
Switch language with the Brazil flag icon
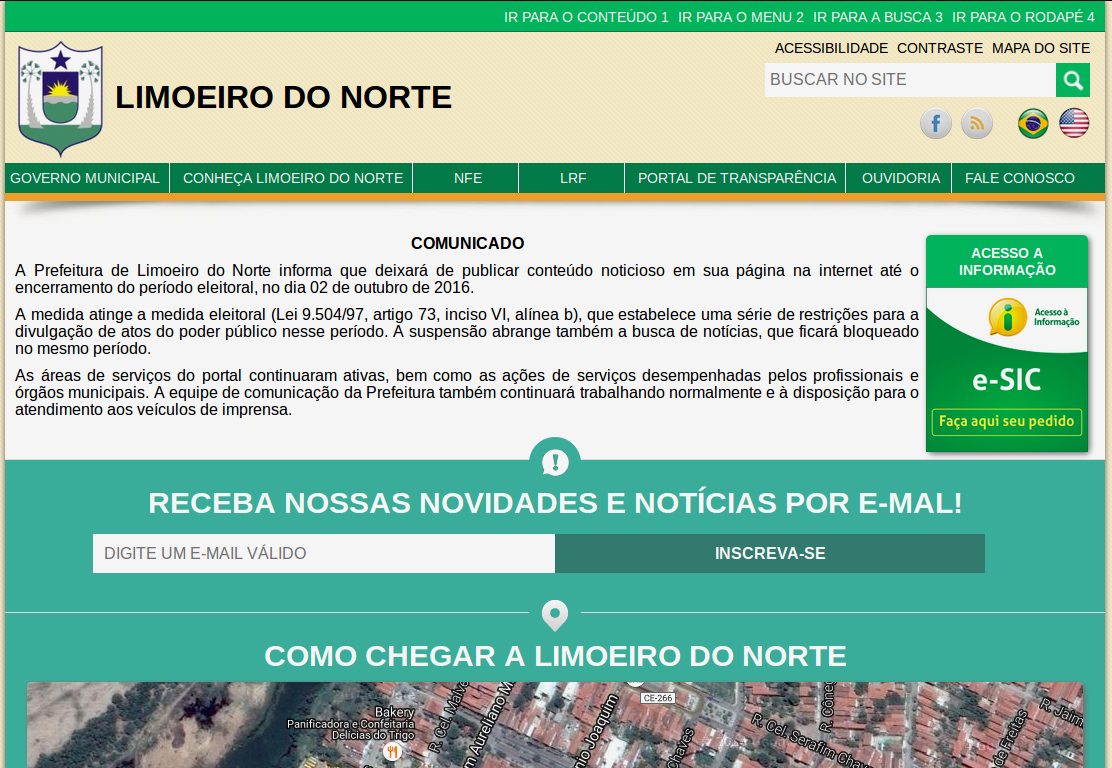[1033, 124]
